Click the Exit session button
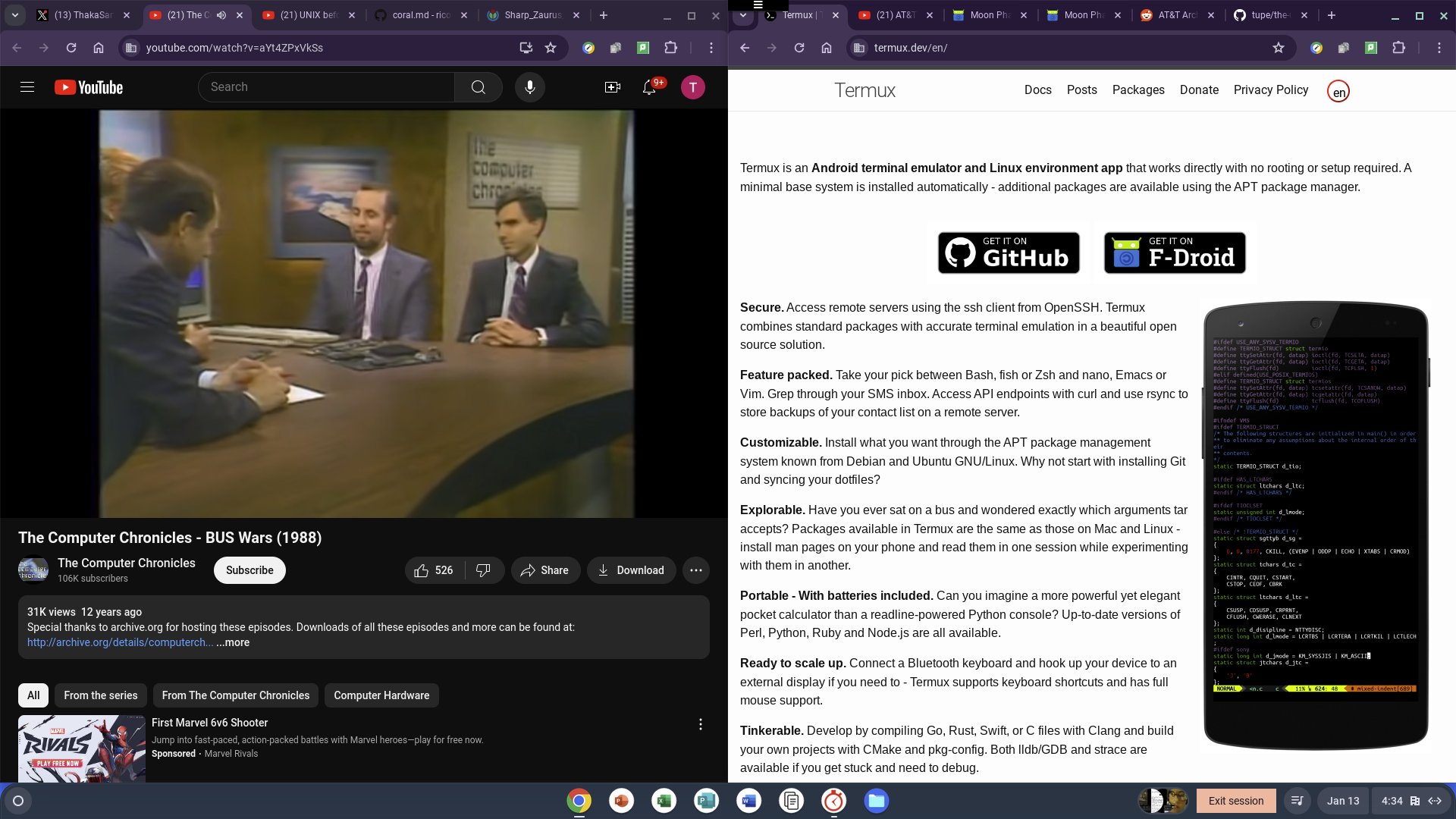 1236,801
